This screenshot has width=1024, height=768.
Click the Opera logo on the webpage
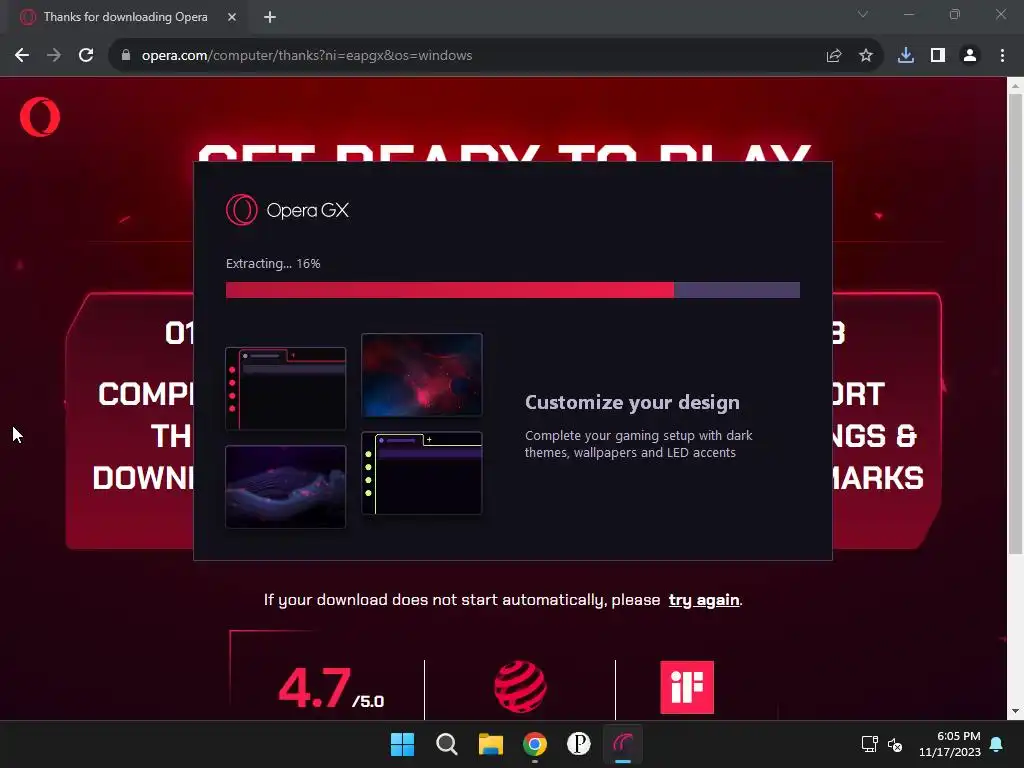pos(40,117)
